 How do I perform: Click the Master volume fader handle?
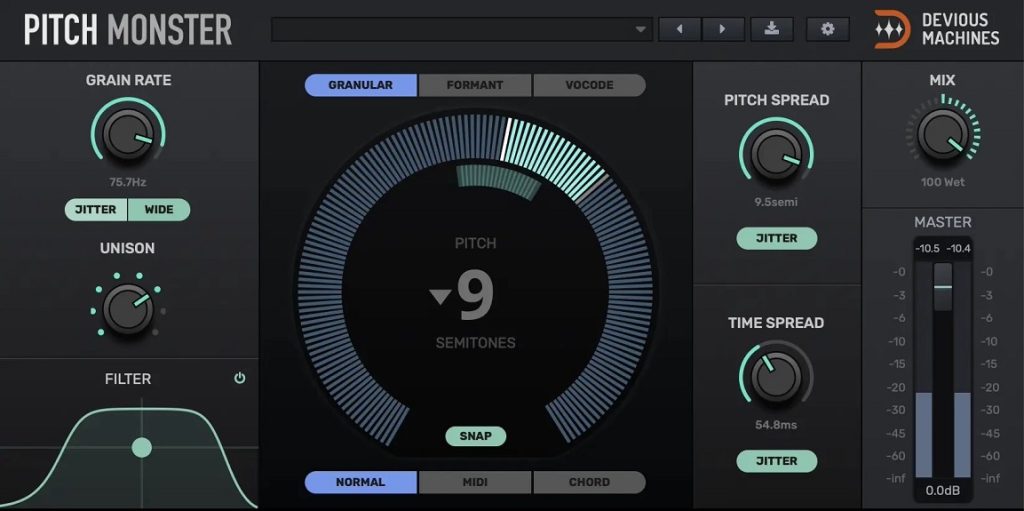tap(942, 287)
